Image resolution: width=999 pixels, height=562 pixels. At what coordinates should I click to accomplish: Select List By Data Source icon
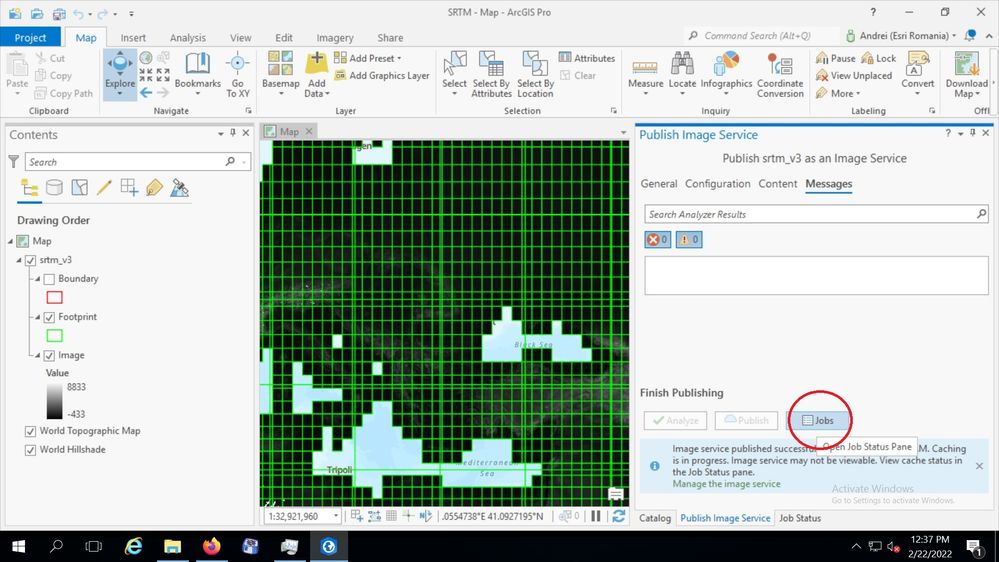pos(54,187)
